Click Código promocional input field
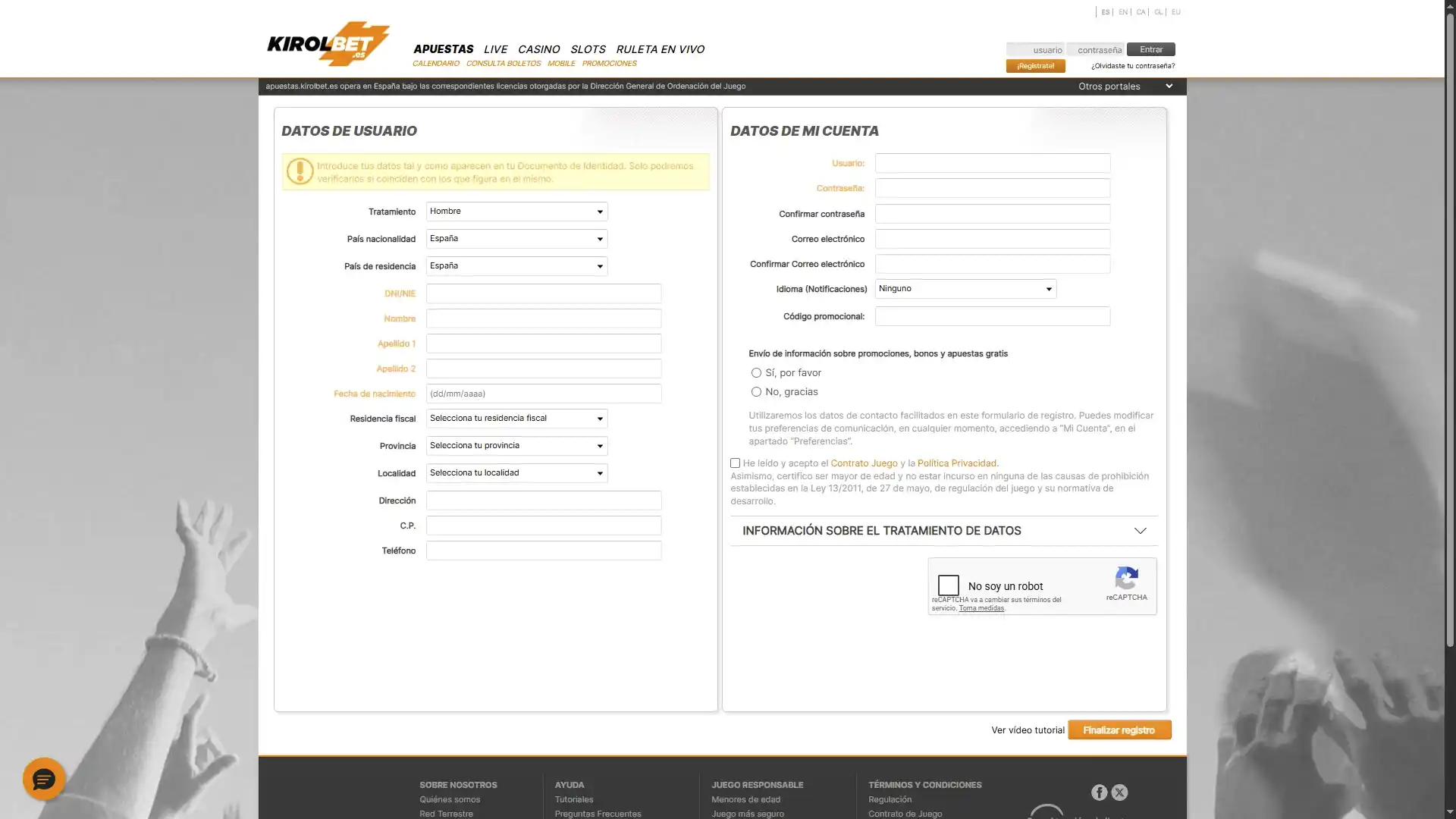This screenshot has height=819, width=1456. point(993,316)
